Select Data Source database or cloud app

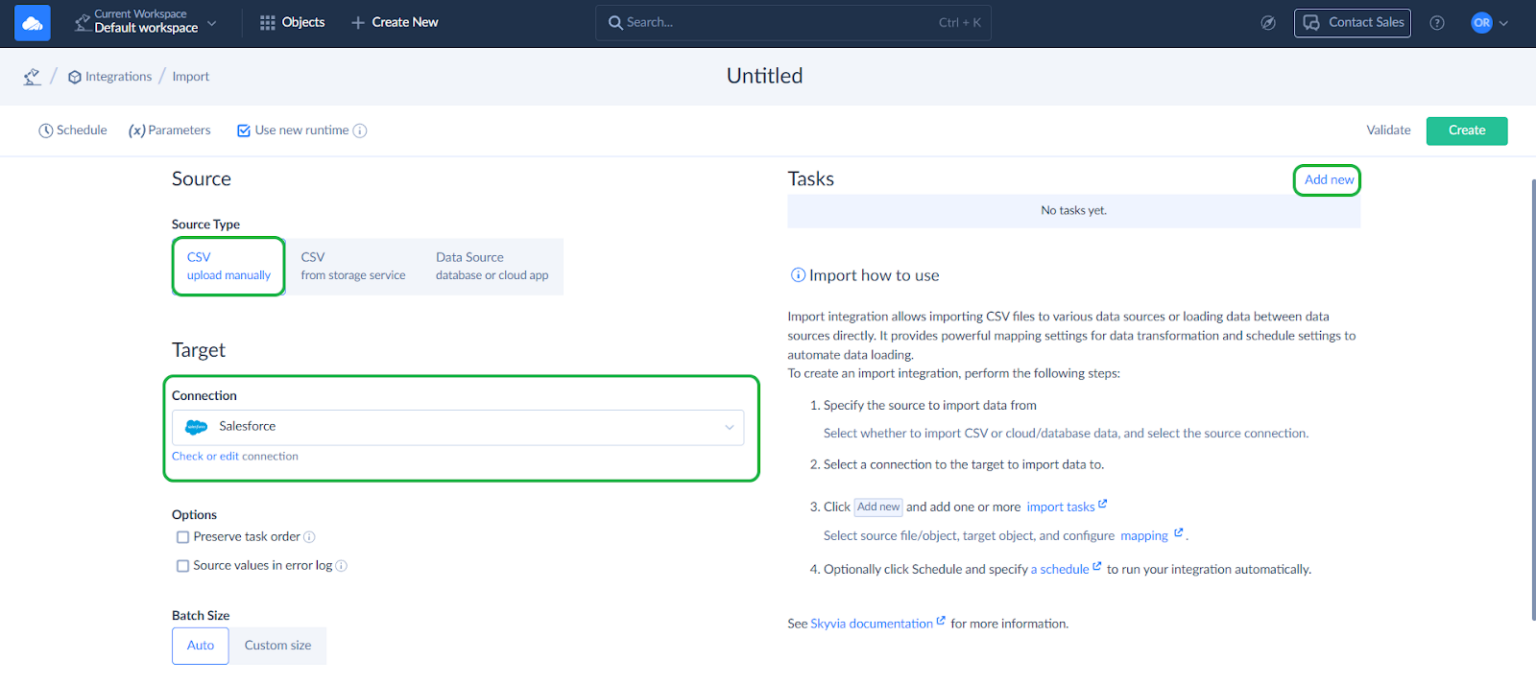(491, 266)
